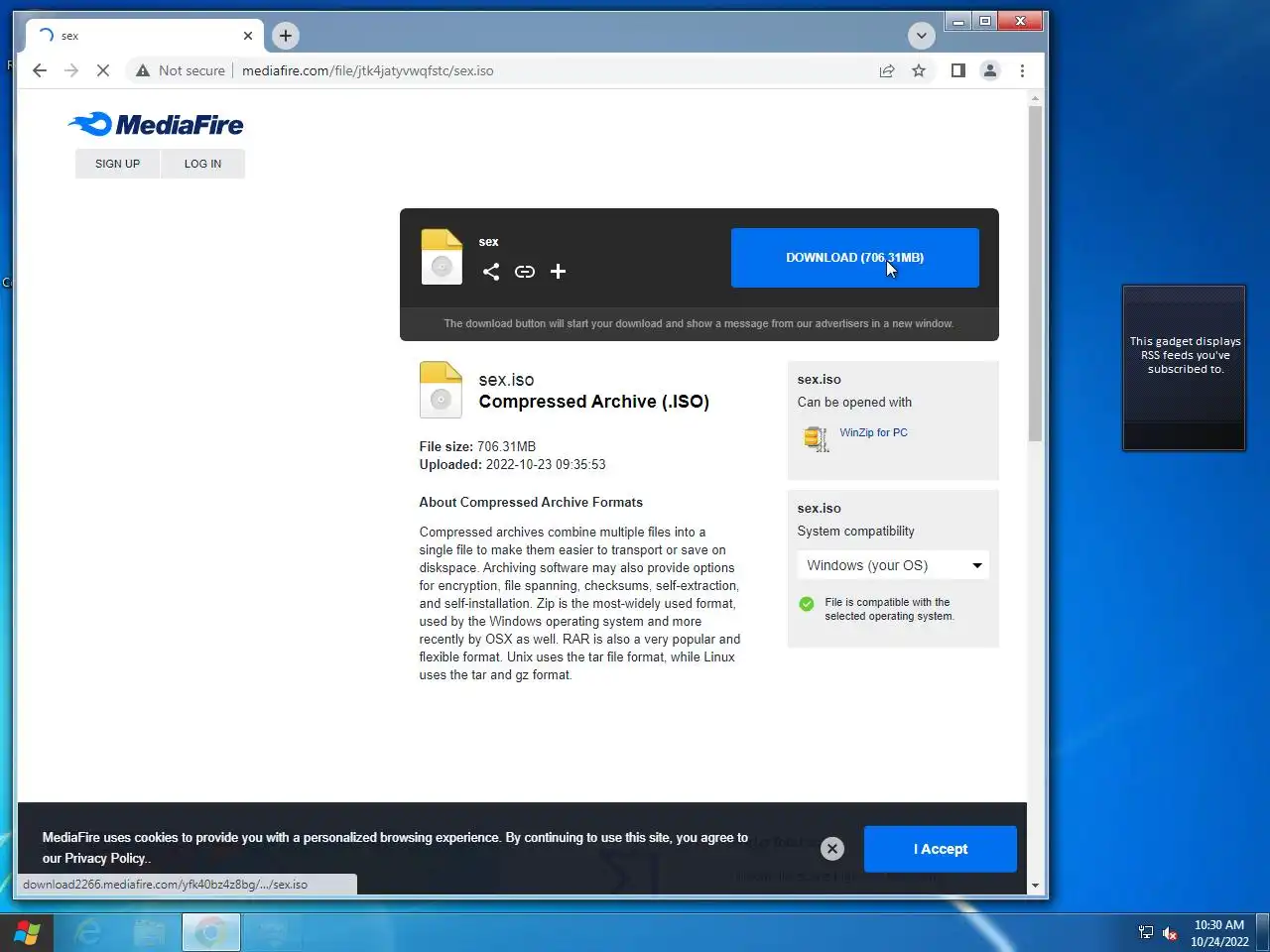
Task: Click the vertical scrollbar thumb
Action: point(1036,274)
